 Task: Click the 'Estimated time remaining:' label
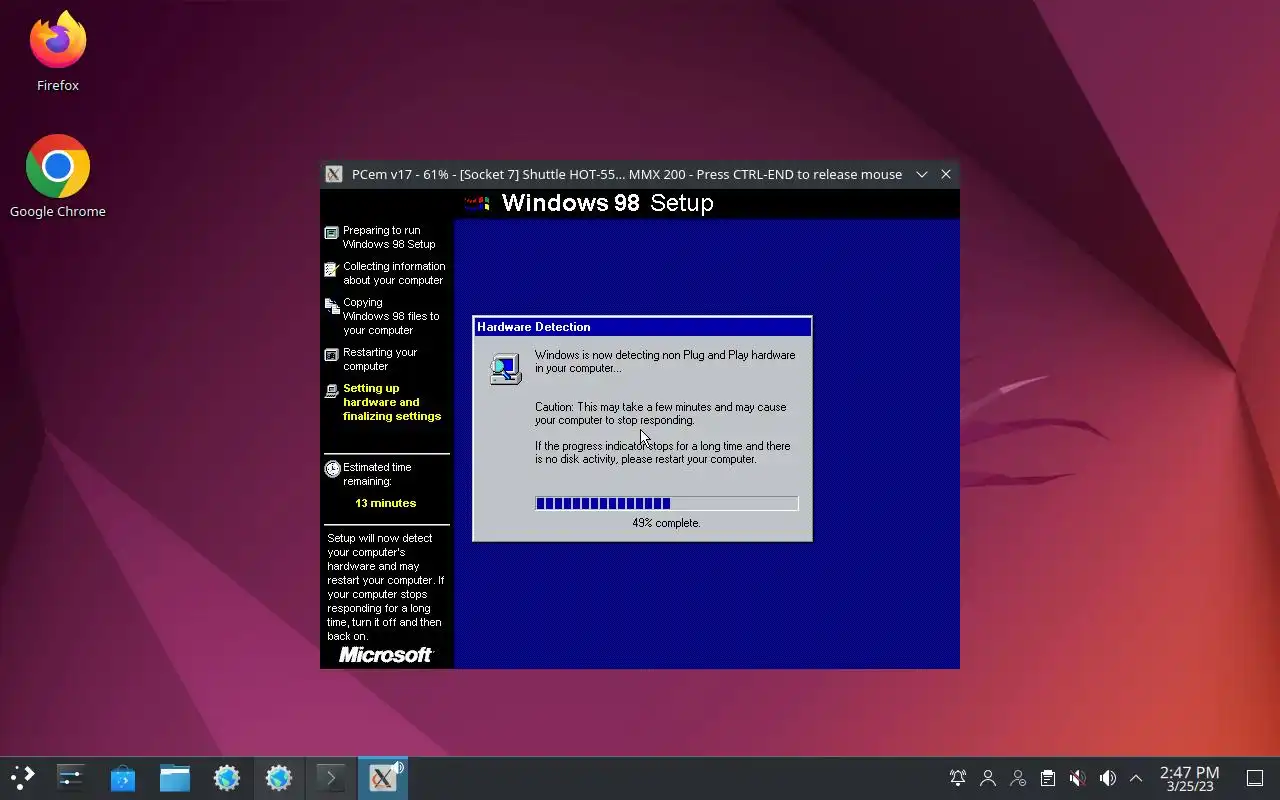(x=377, y=474)
